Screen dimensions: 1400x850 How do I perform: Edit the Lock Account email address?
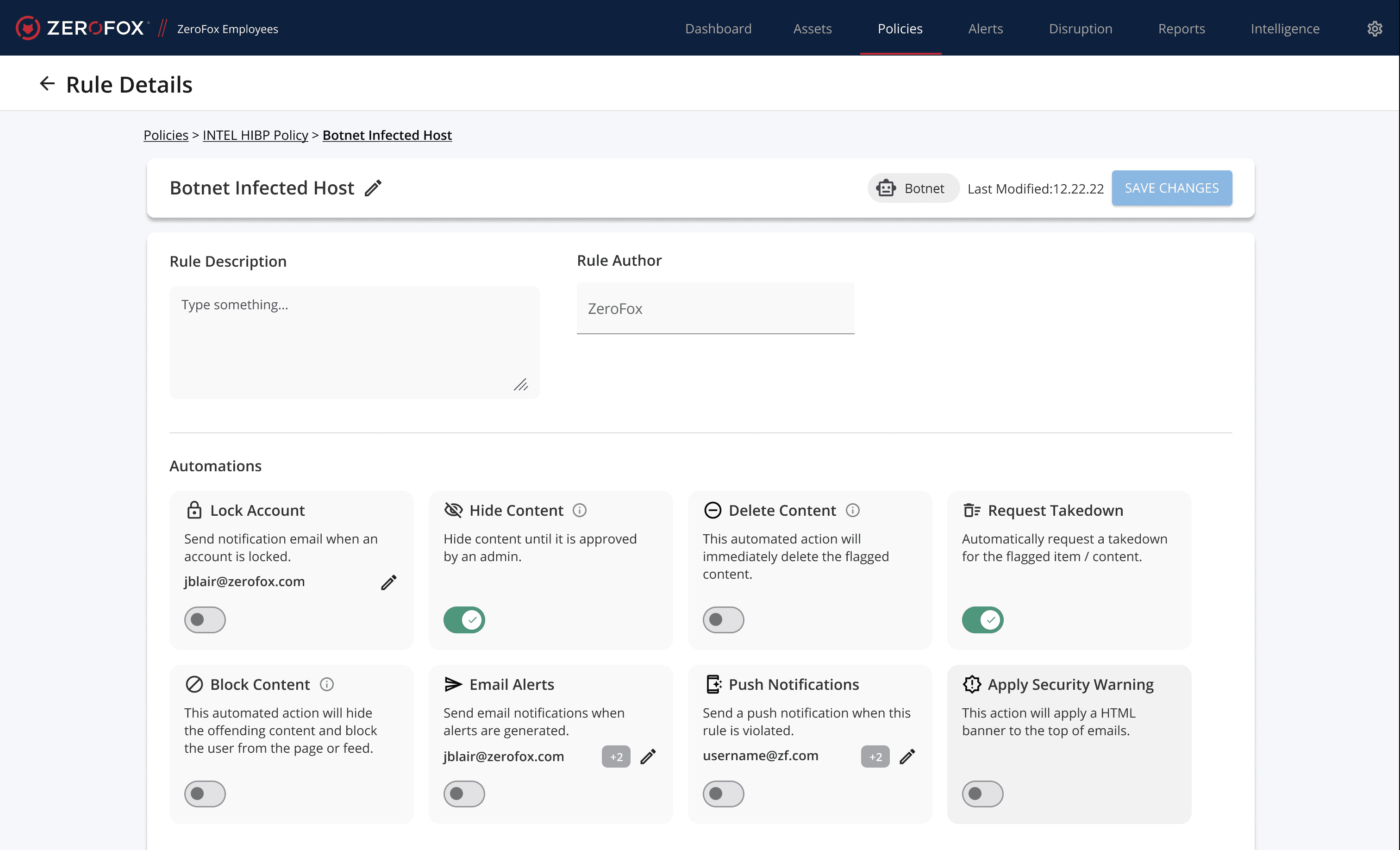coord(388,582)
